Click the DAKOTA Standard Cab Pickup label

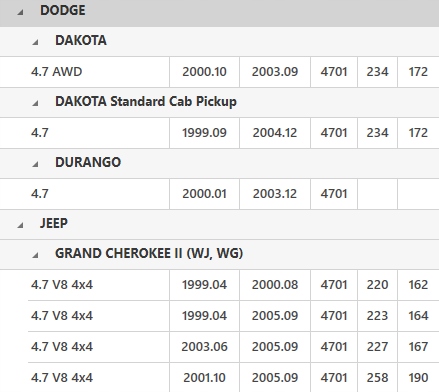pyautogui.click(x=146, y=101)
